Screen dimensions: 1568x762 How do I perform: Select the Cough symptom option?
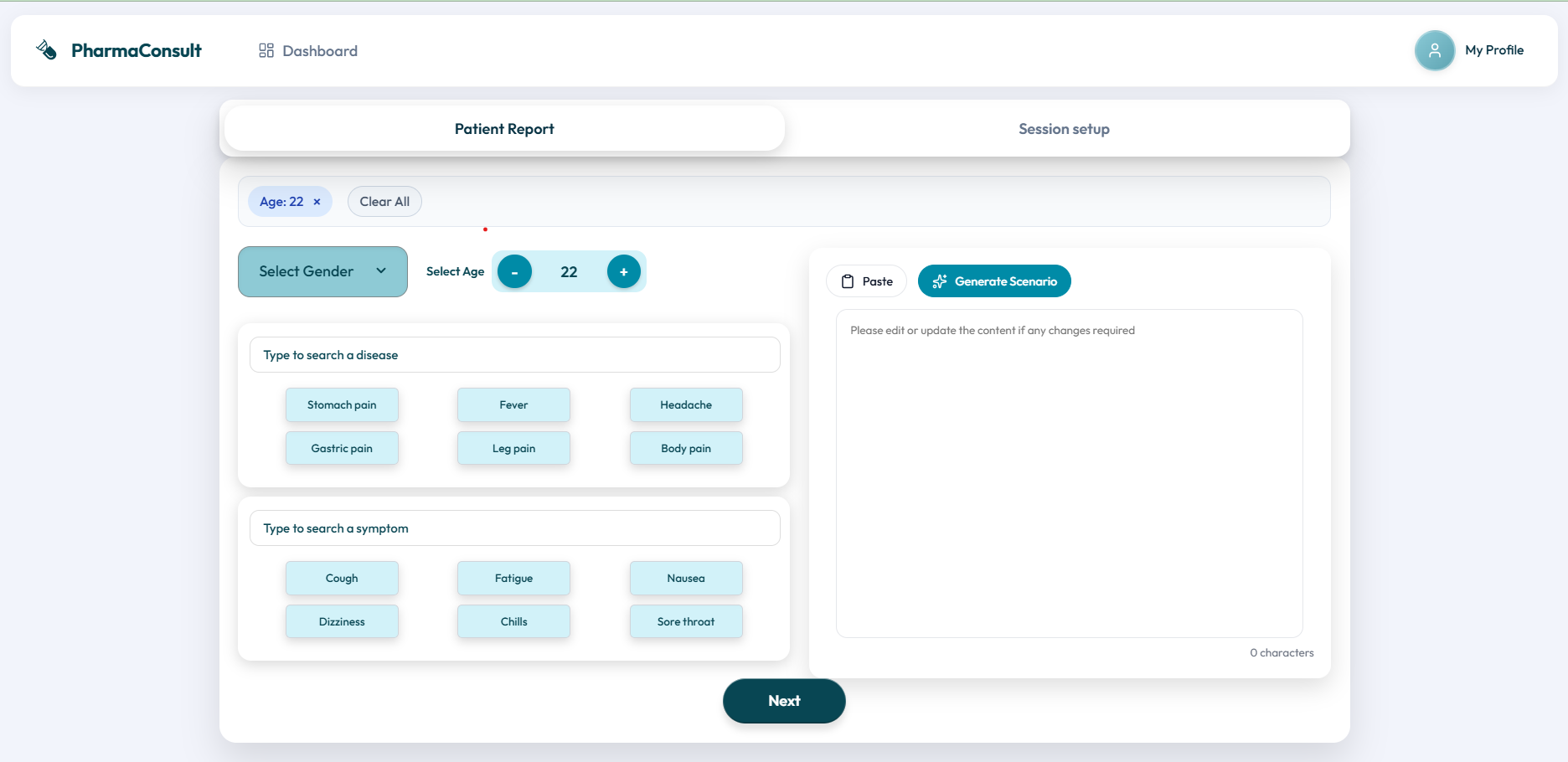[341, 578]
